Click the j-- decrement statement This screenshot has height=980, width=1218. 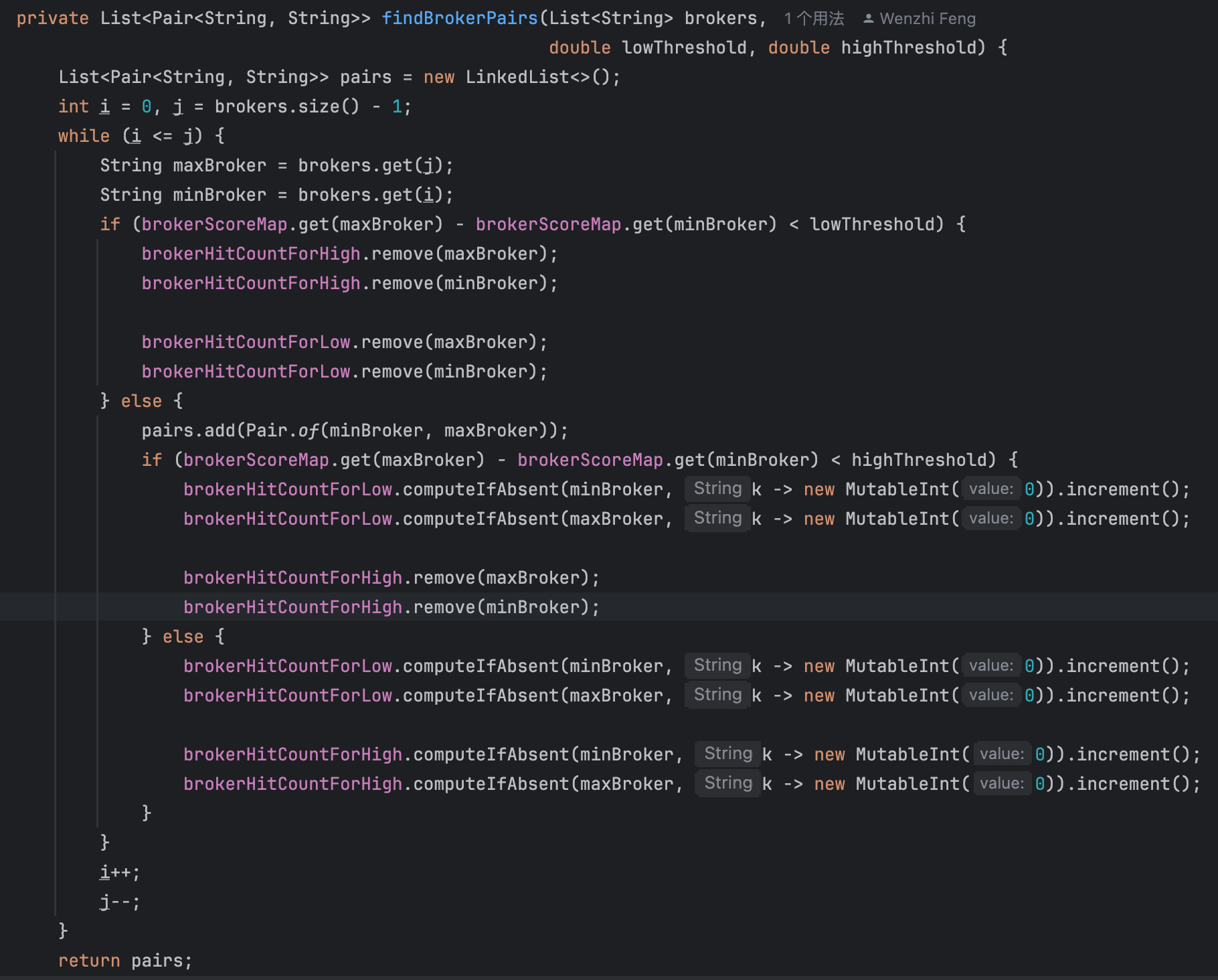[119, 902]
